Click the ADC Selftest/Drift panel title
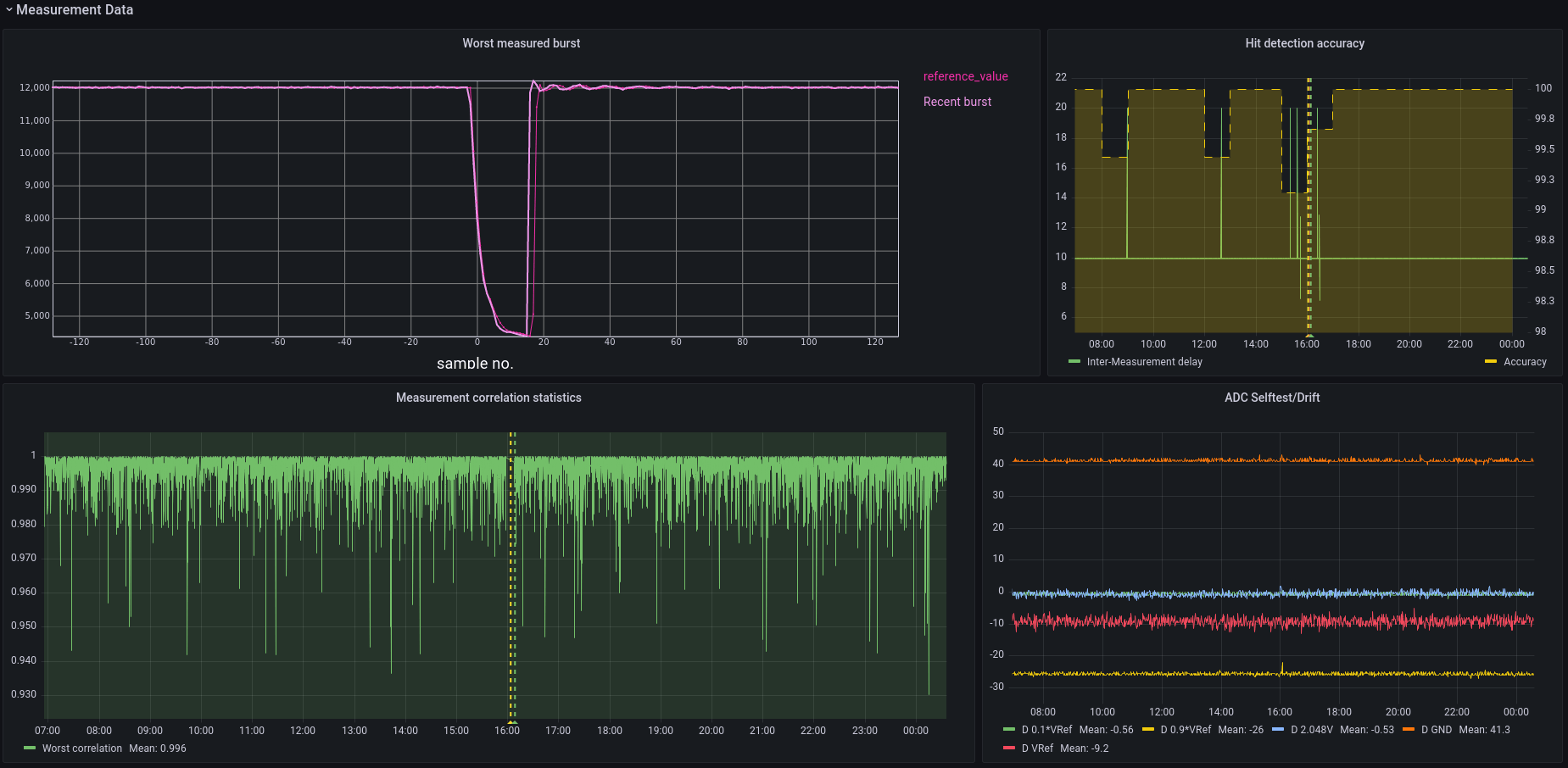This screenshot has height=768, width=1568. click(1271, 398)
